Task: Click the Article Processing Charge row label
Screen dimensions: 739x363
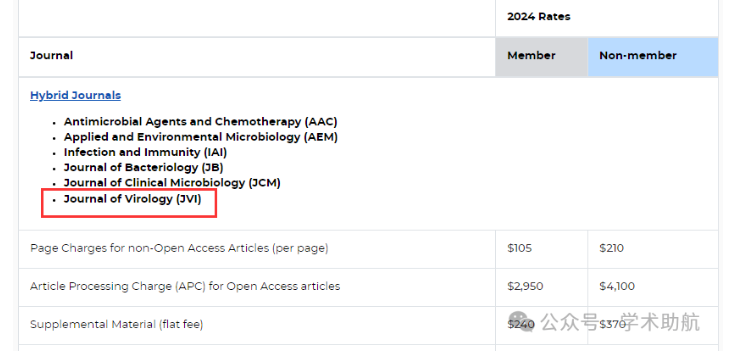Action: click(x=185, y=286)
